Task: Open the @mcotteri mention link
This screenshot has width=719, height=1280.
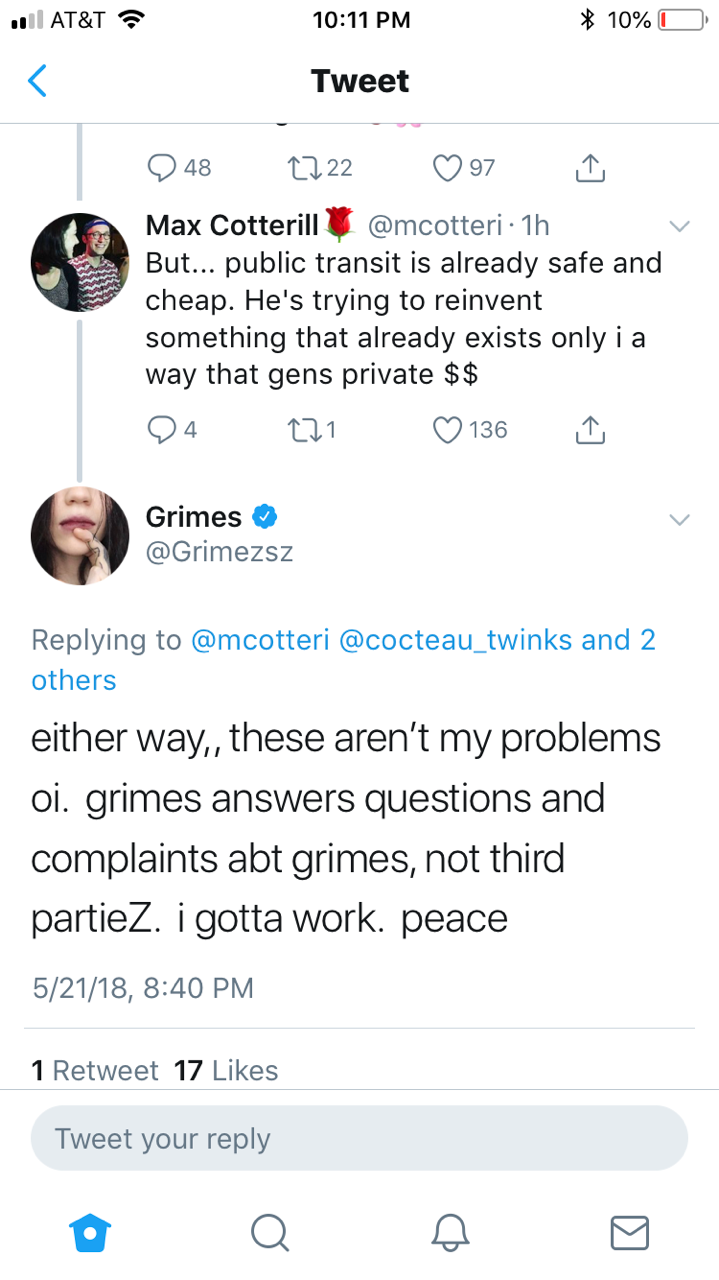Action: click(x=260, y=640)
